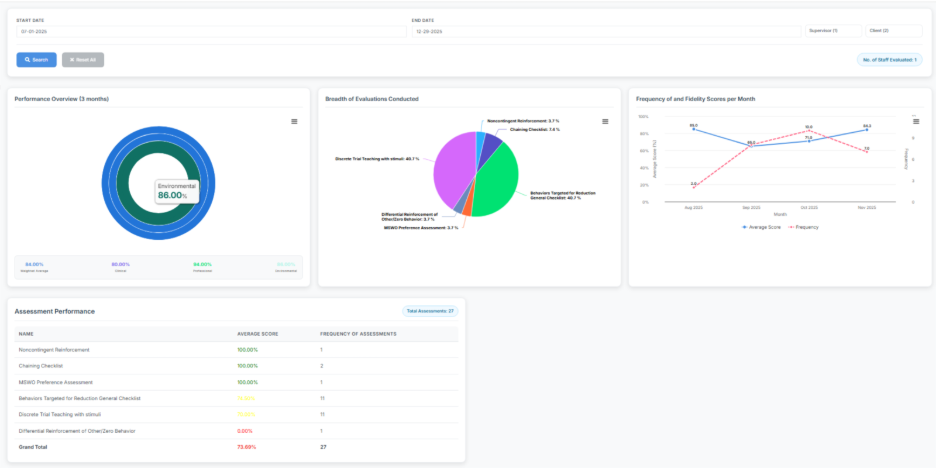936x468 pixels.
Task: Click the green Behaviors Targeted pie slice
Action: click(498, 182)
